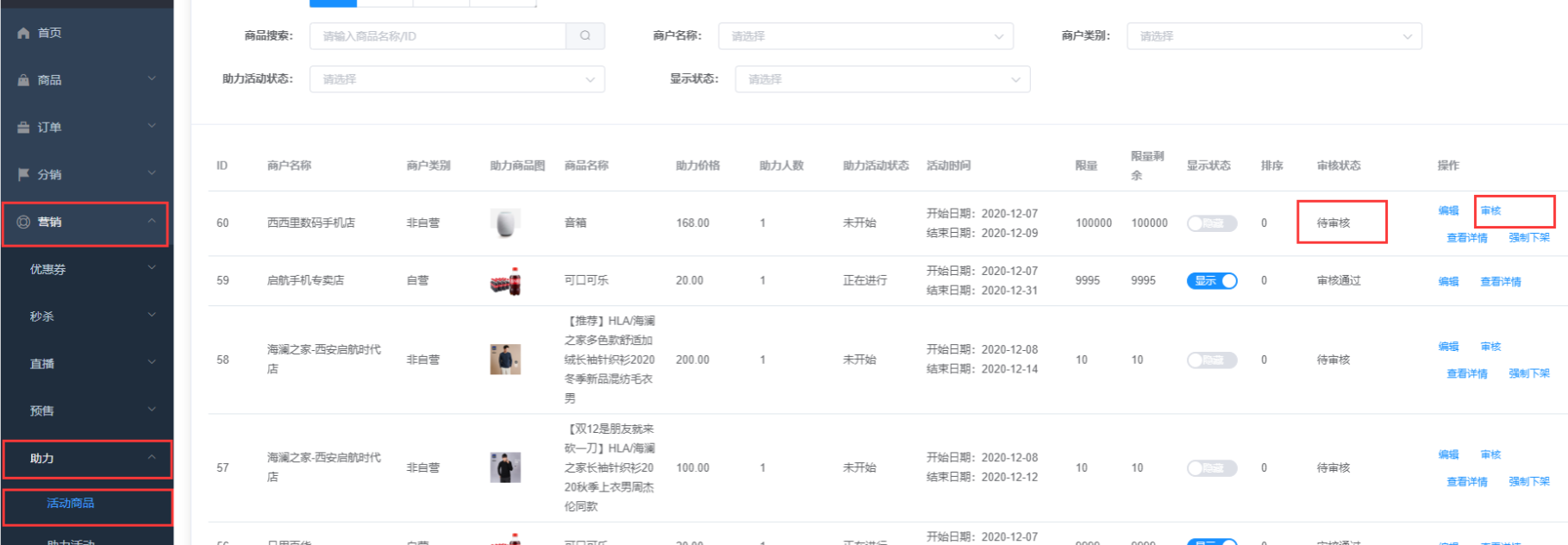Screen dimensions: 1568x545
Task: Click the 西西里数码手机店 merchant name cell
Action: (311, 223)
